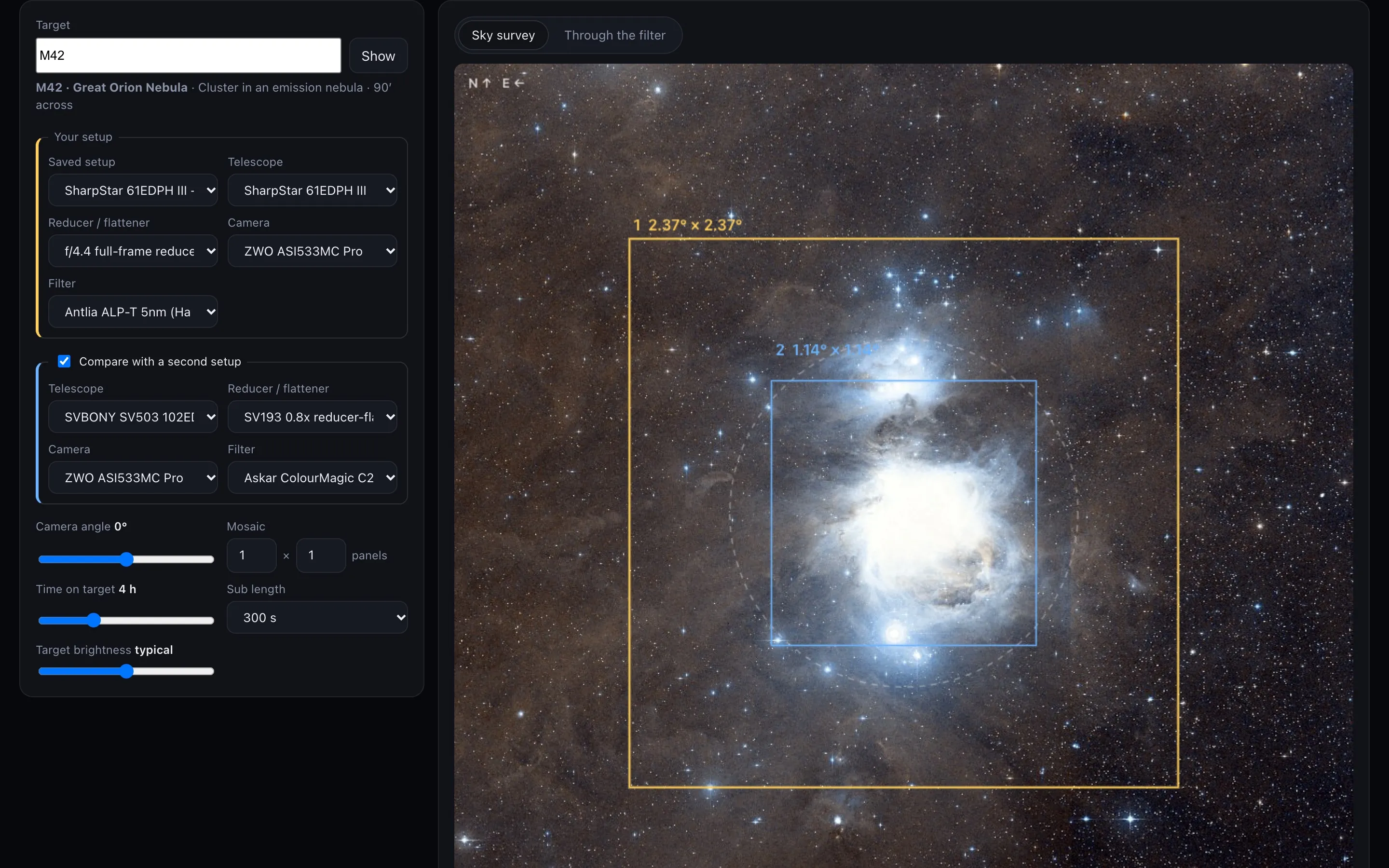The width and height of the screenshot is (1389, 868).
Task: Click the first Mosaic panels number field
Action: coord(251,555)
